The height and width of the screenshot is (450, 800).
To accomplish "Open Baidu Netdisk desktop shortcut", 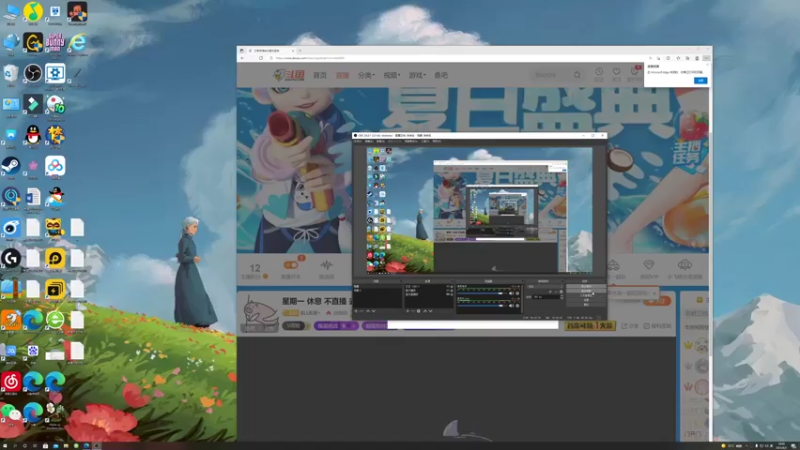I will 55,165.
